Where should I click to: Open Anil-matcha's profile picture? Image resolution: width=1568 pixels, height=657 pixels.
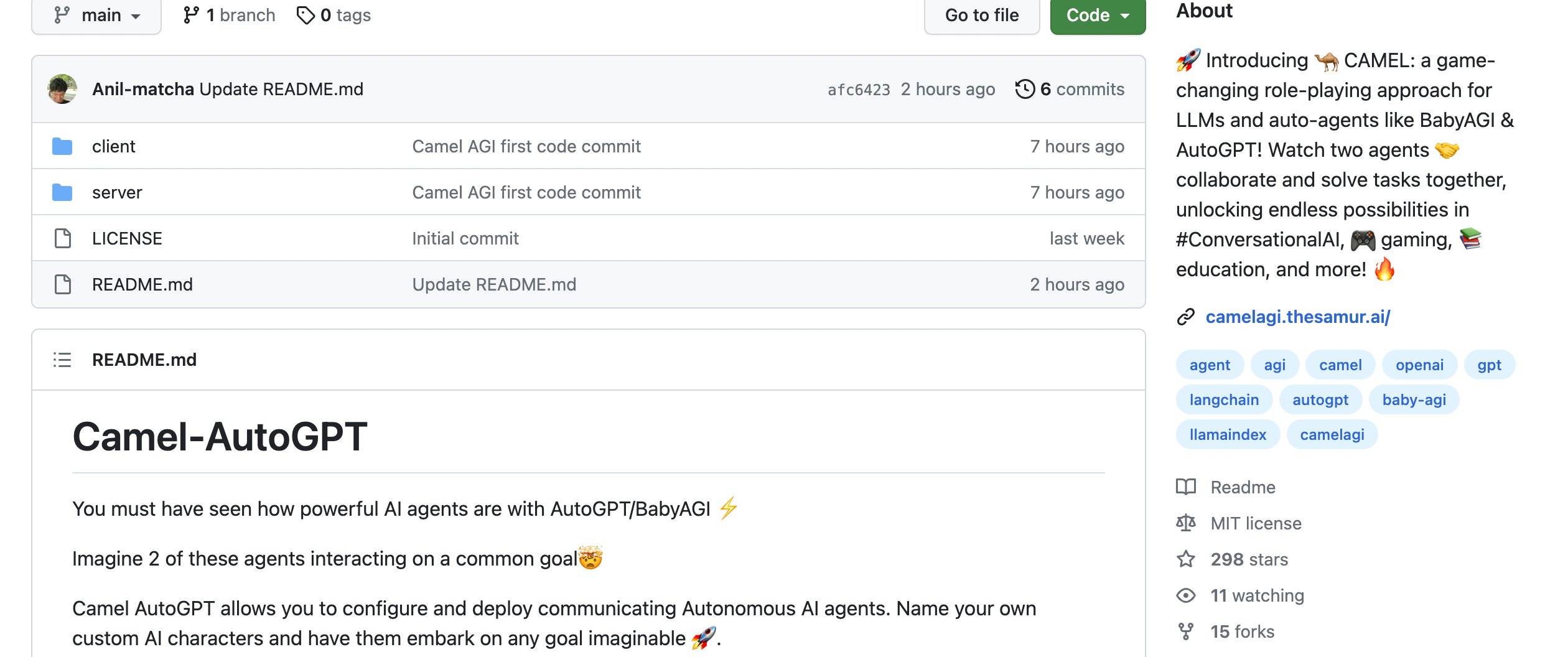(62, 88)
